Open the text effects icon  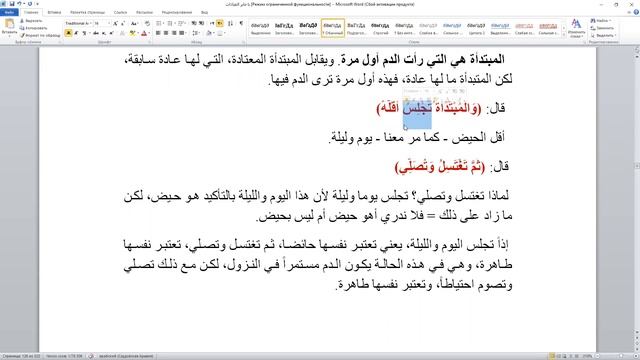pos(122,33)
